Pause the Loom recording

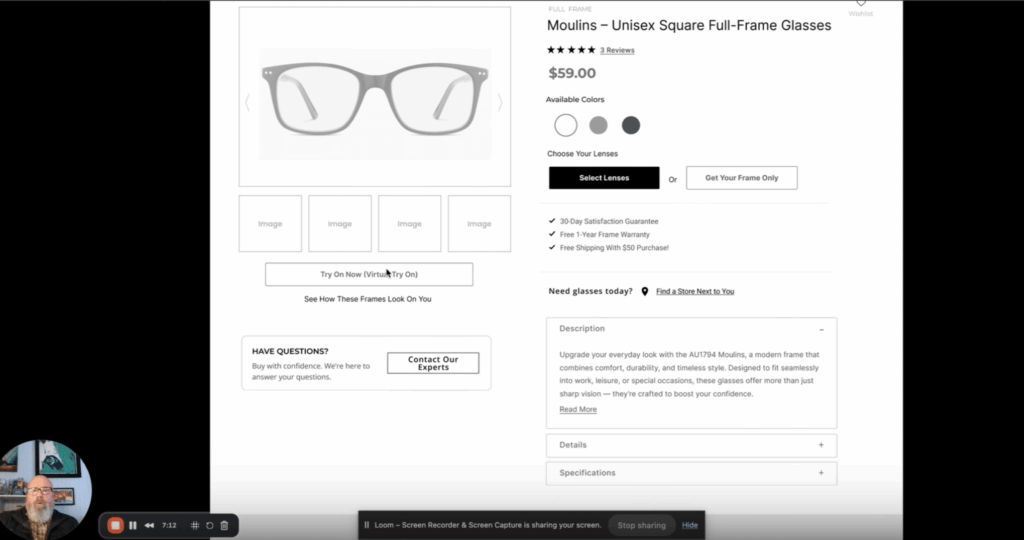tap(133, 525)
